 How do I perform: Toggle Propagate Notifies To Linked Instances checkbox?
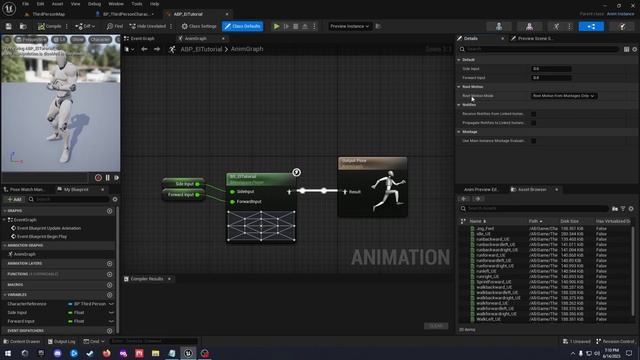tap(533, 123)
